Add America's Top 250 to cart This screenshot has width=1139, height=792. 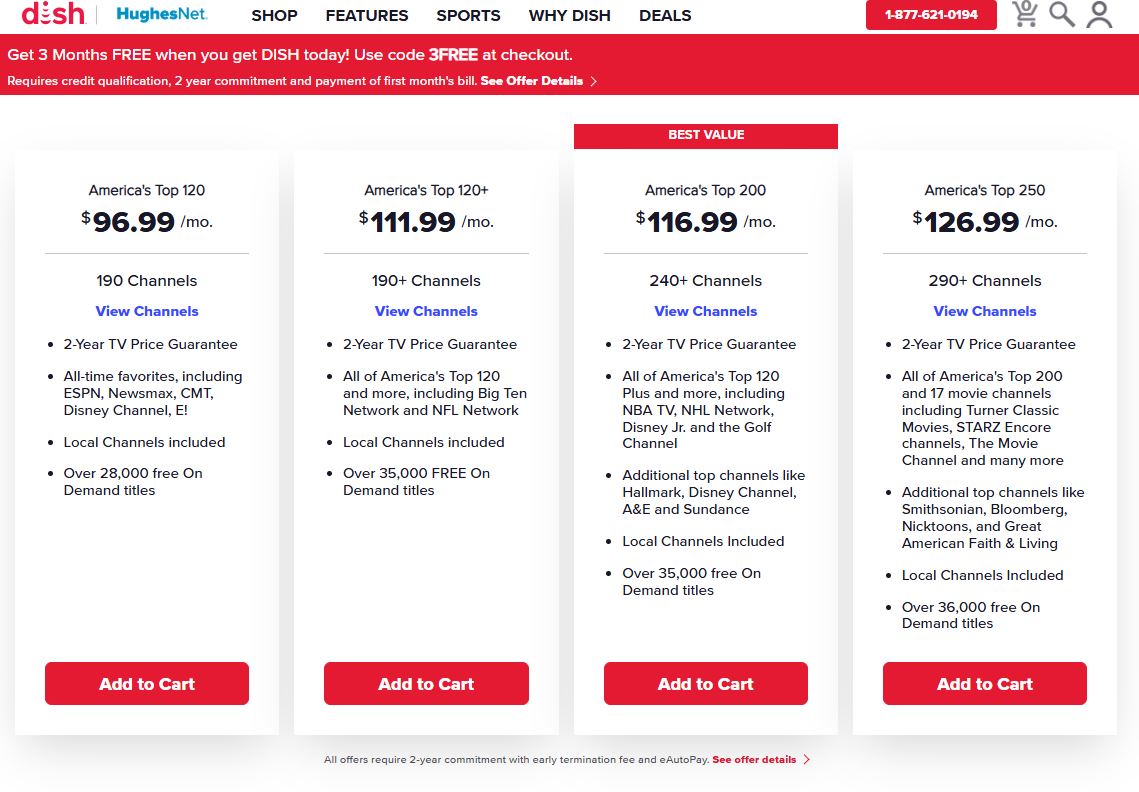(x=984, y=684)
